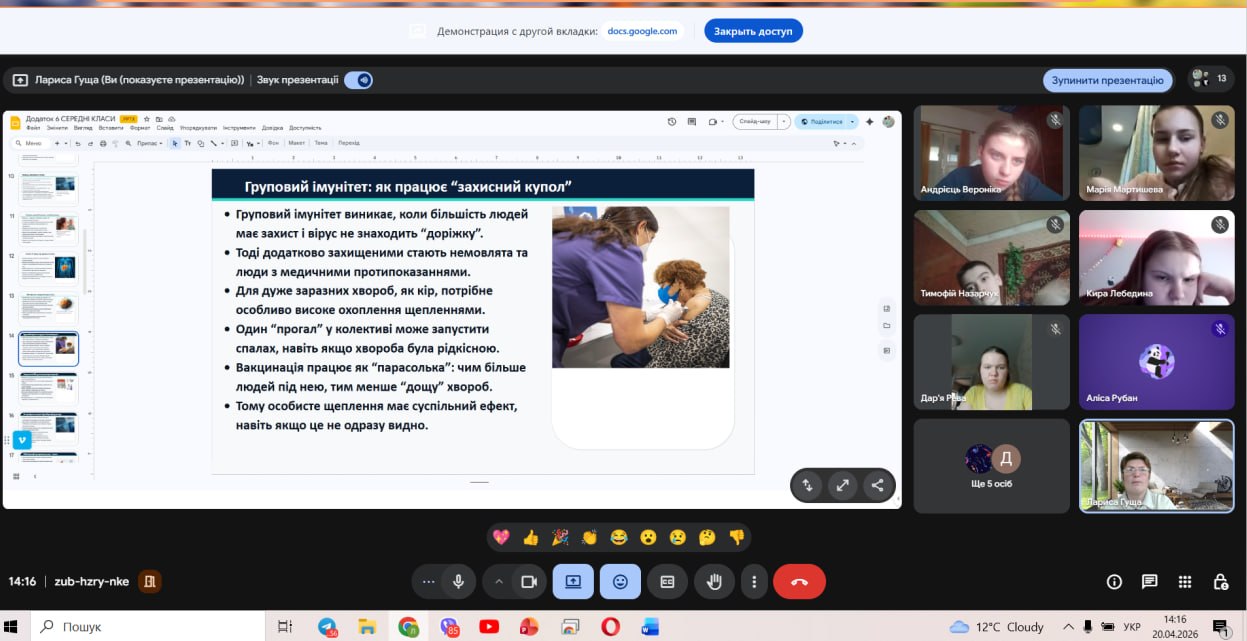Turn on captions with the CC button

click(667, 581)
